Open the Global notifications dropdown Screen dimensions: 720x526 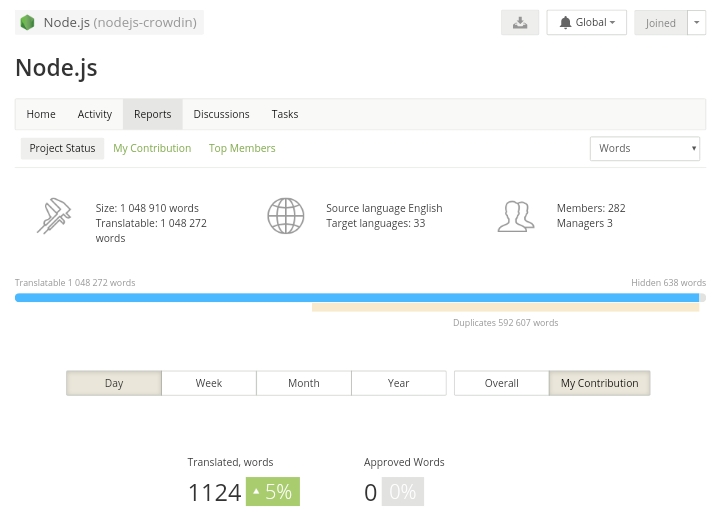(x=586, y=22)
